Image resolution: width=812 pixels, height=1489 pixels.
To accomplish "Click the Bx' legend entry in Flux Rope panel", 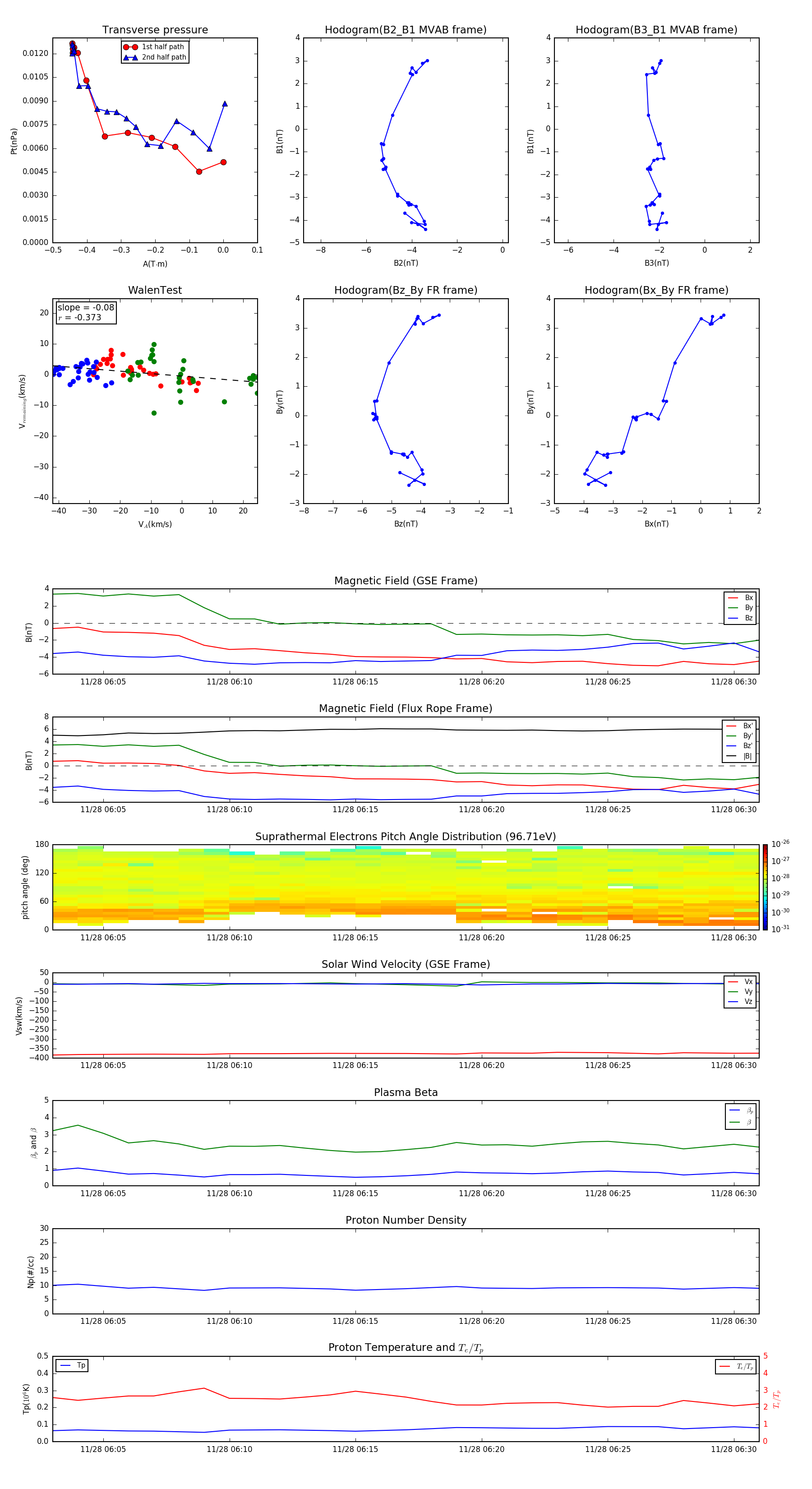I will 740,726.
